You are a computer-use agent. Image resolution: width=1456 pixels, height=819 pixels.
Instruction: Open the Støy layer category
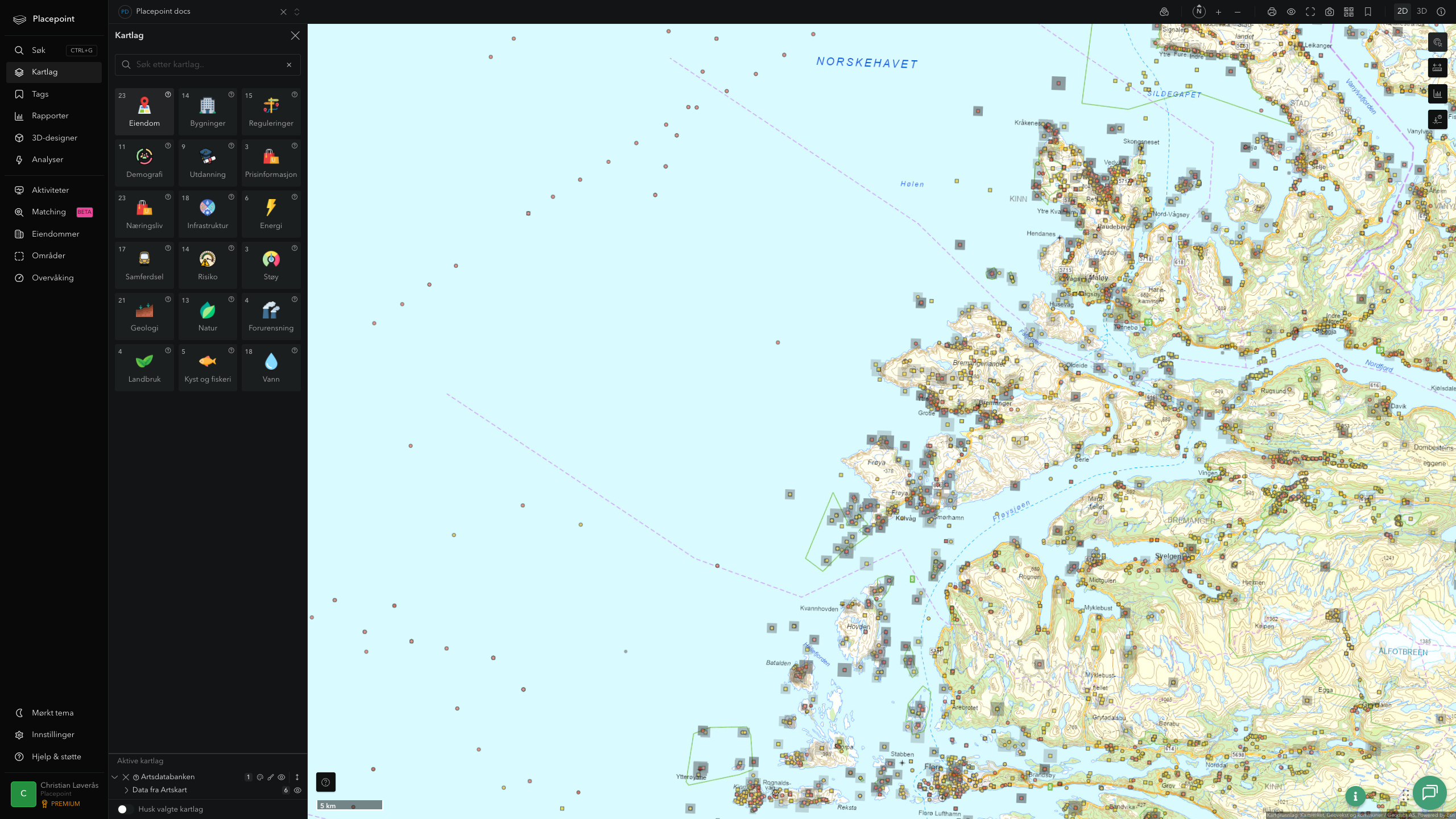(x=271, y=265)
